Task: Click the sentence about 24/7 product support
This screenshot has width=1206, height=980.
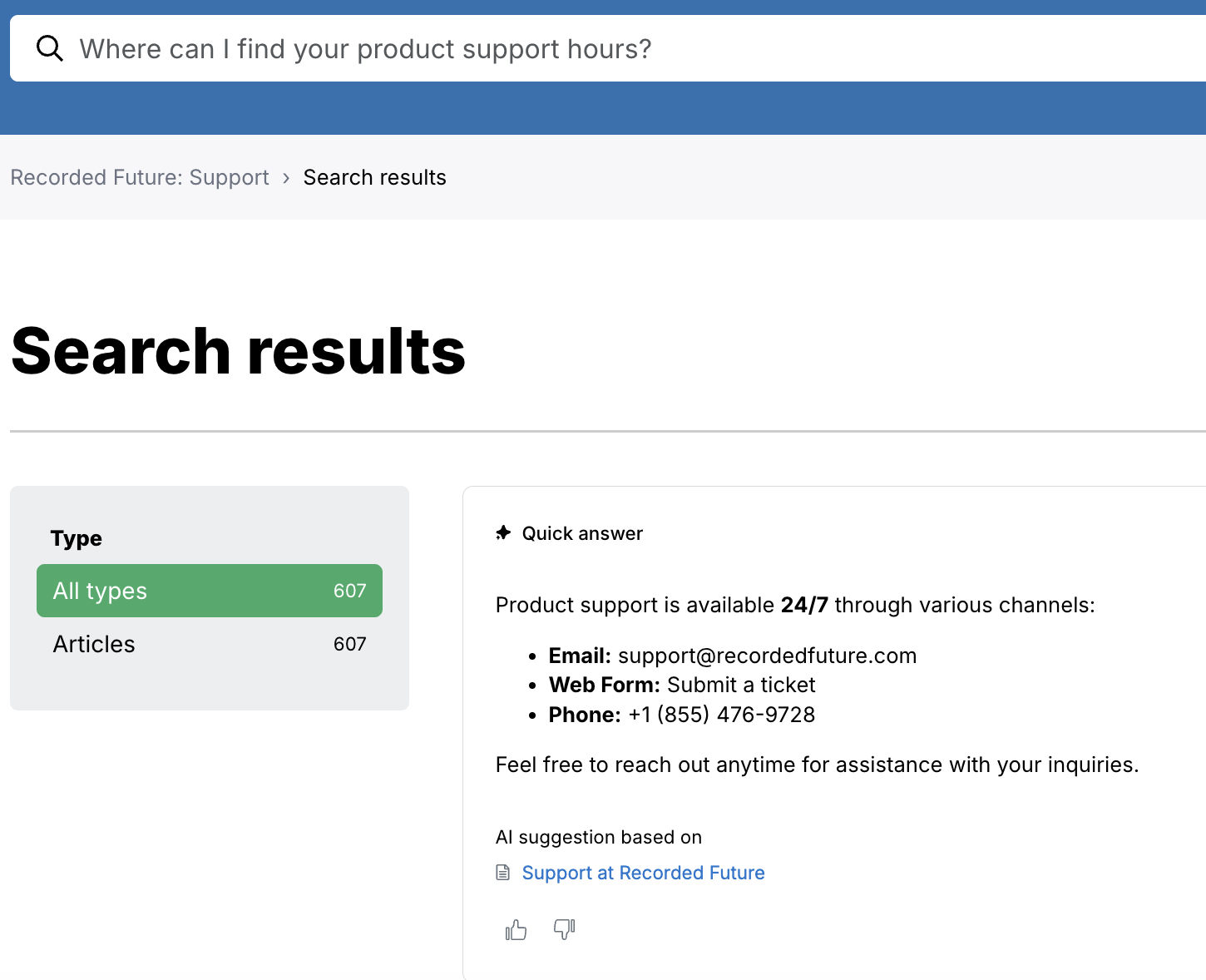Action: pos(795,605)
